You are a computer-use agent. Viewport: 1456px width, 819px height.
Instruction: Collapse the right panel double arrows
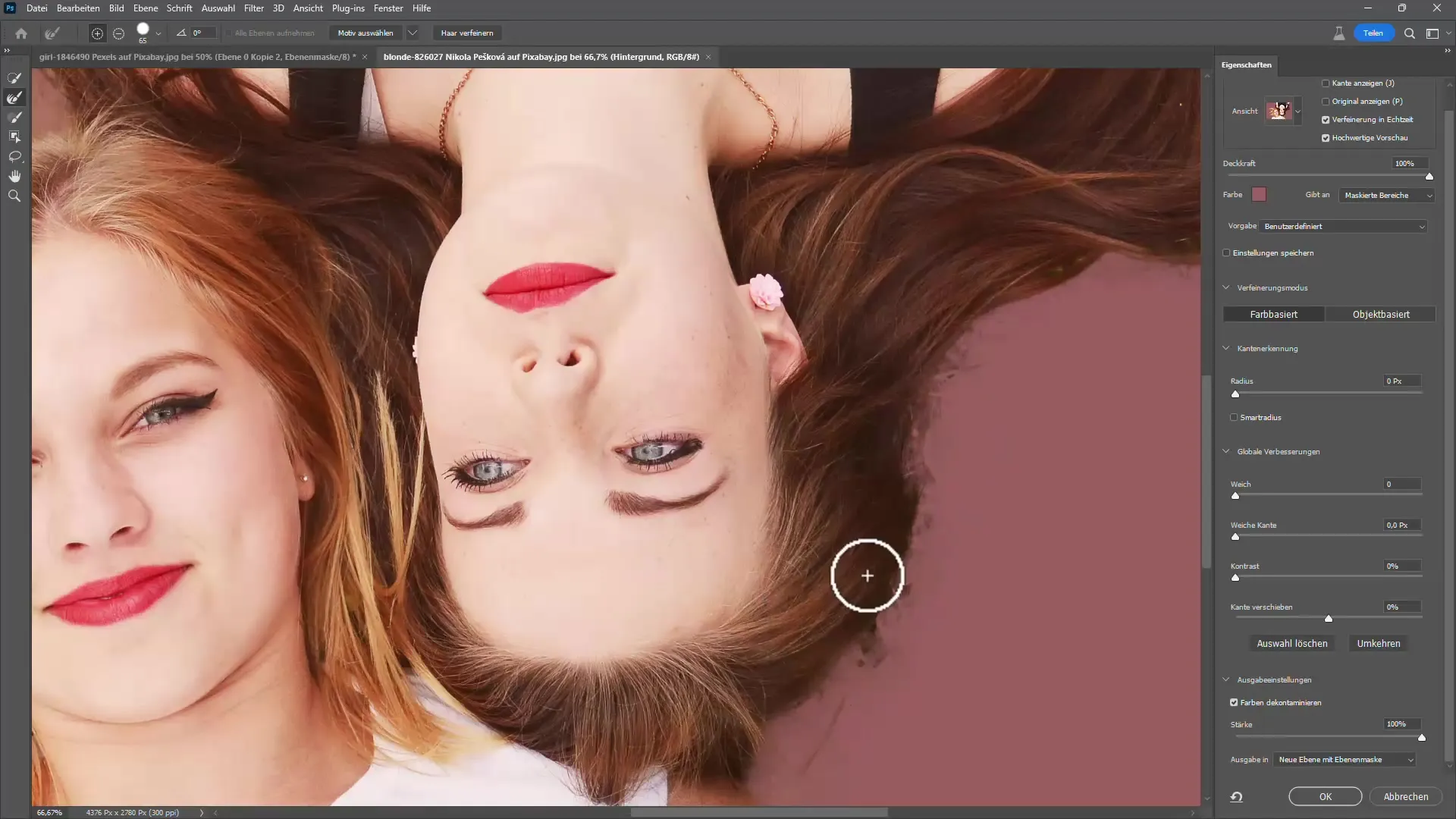(x=1448, y=51)
